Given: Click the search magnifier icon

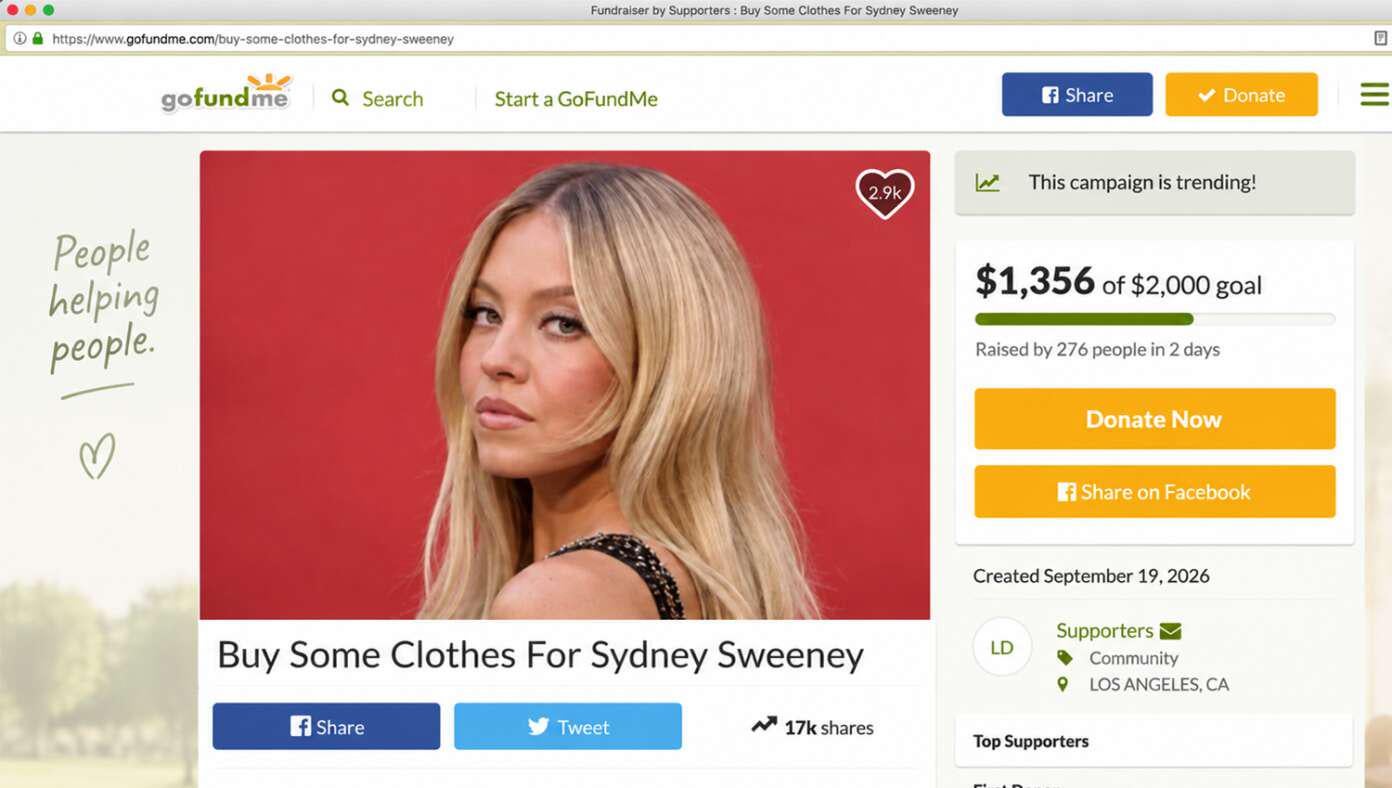Looking at the screenshot, I should pos(341,98).
